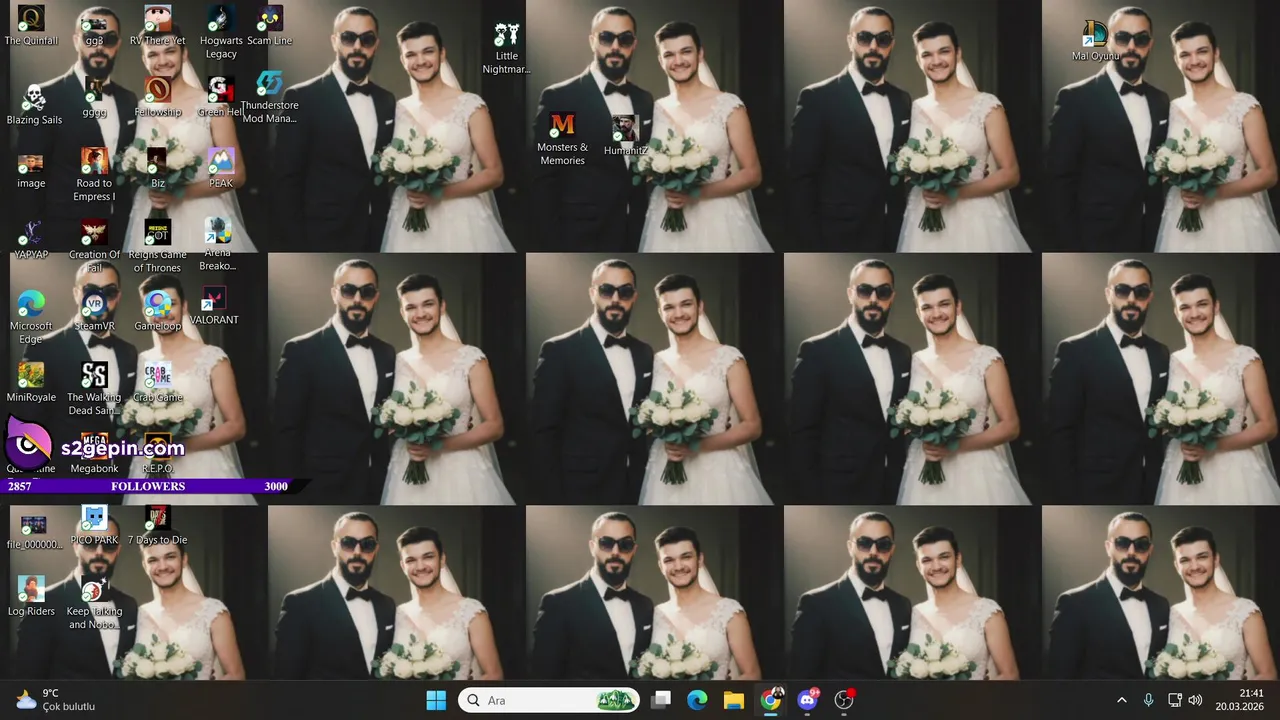The height and width of the screenshot is (720, 1280).
Task: Open MiniRoyale desktop icon
Action: click(31, 383)
